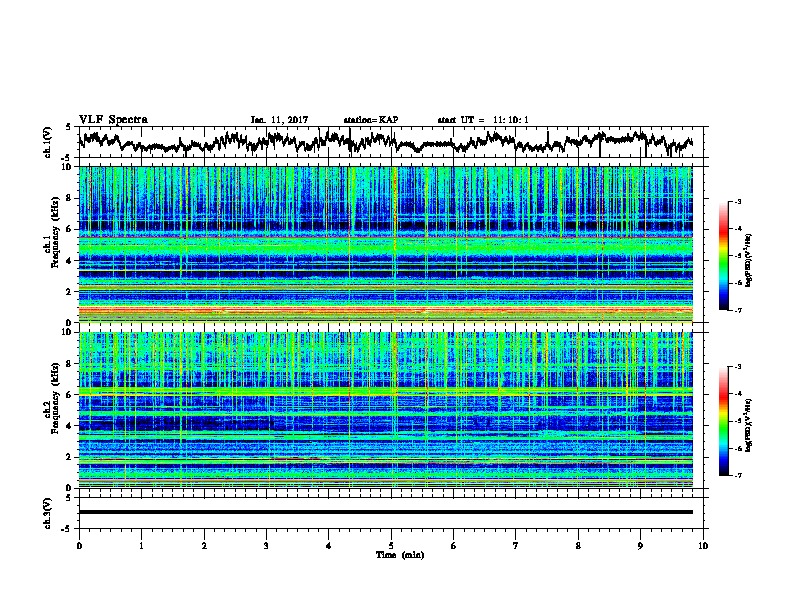The image size is (792, 612).
Task: Click the ch.2 spectrogram color scale bar
Action: [x=723, y=421]
